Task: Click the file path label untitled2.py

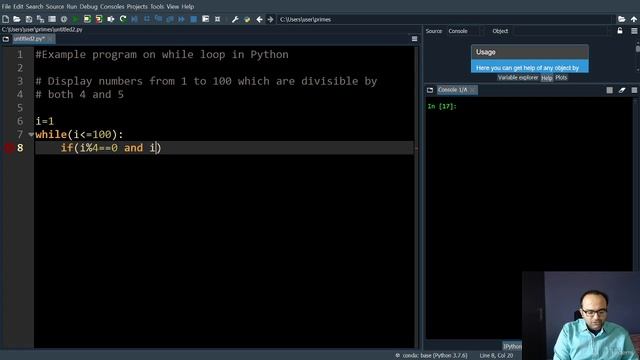Action: (x=42, y=29)
